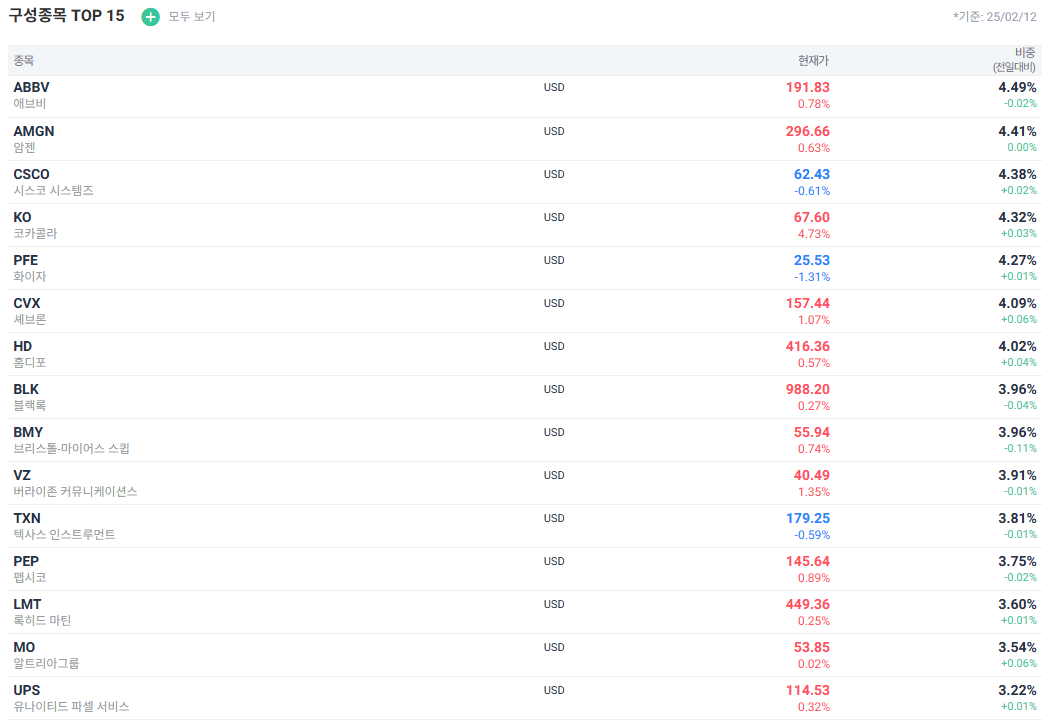Click UPS weight 3.22%
This screenshot has height=726, width=1052.
pos(1017,689)
